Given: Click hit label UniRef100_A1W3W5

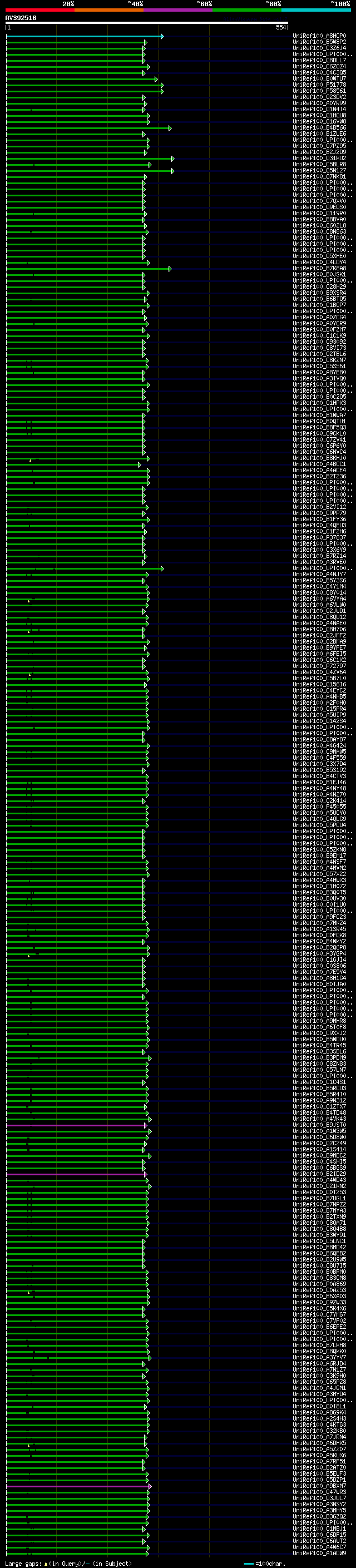Looking at the screenshot, I should point(319,1131).
